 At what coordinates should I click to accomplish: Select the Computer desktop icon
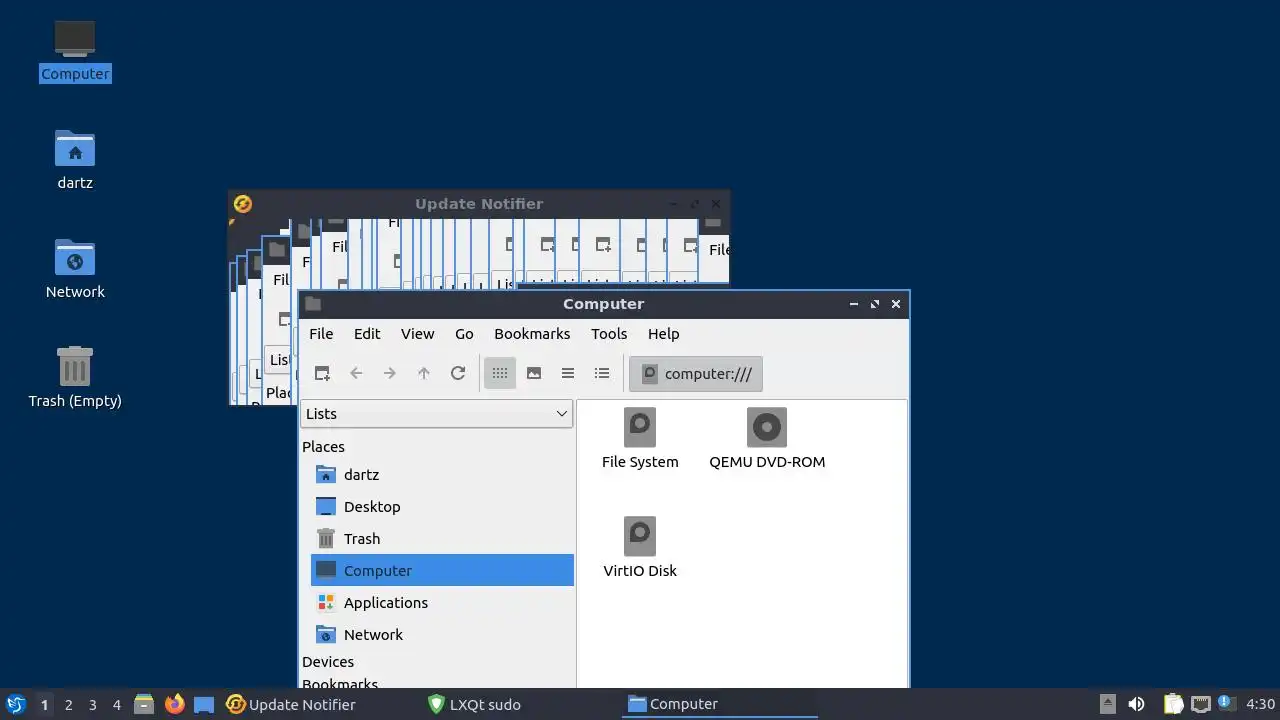tap(75, 50)
